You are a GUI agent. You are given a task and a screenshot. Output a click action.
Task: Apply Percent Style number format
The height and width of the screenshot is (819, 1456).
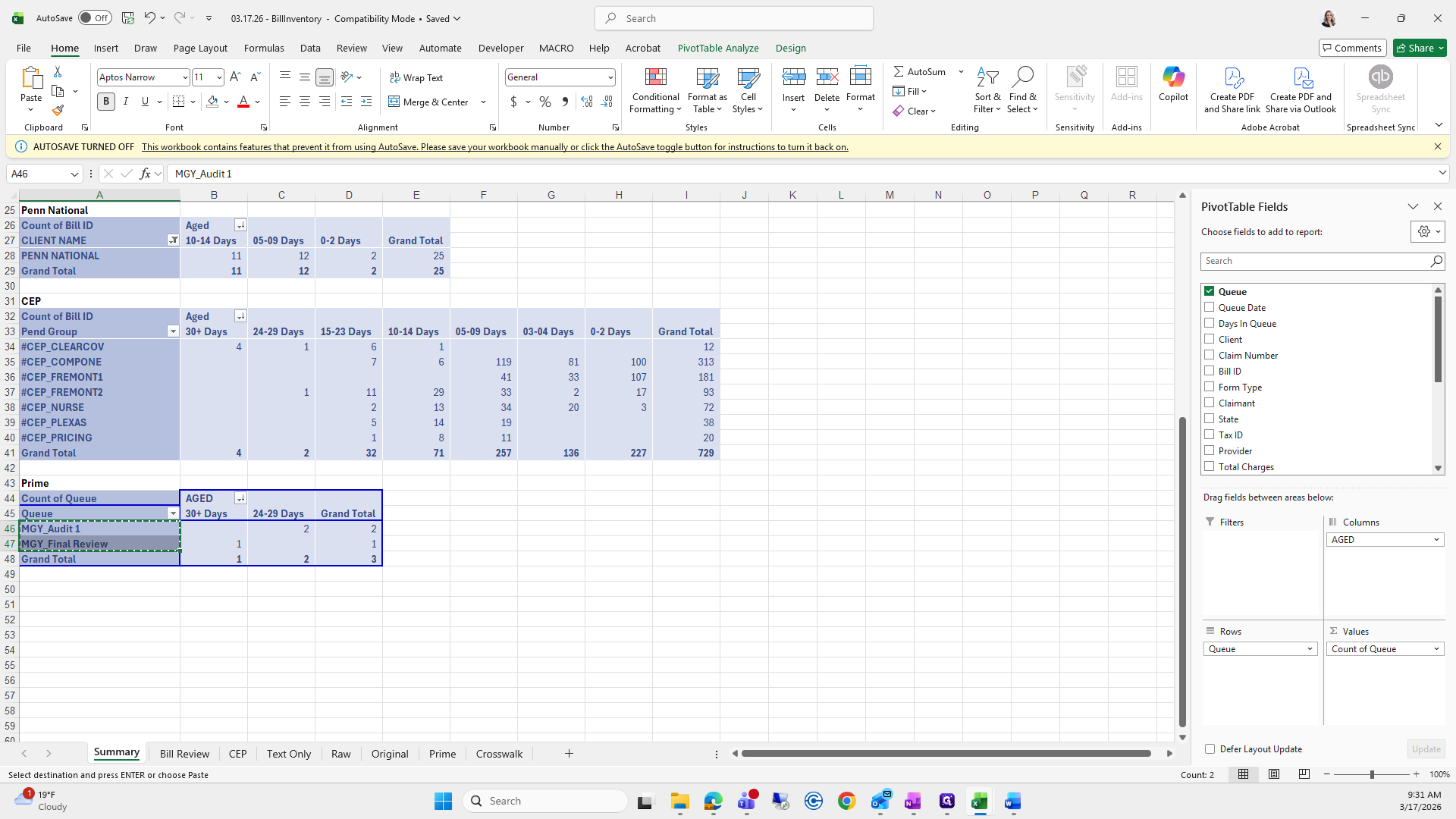pyautogui.click(x=544, y=102)
